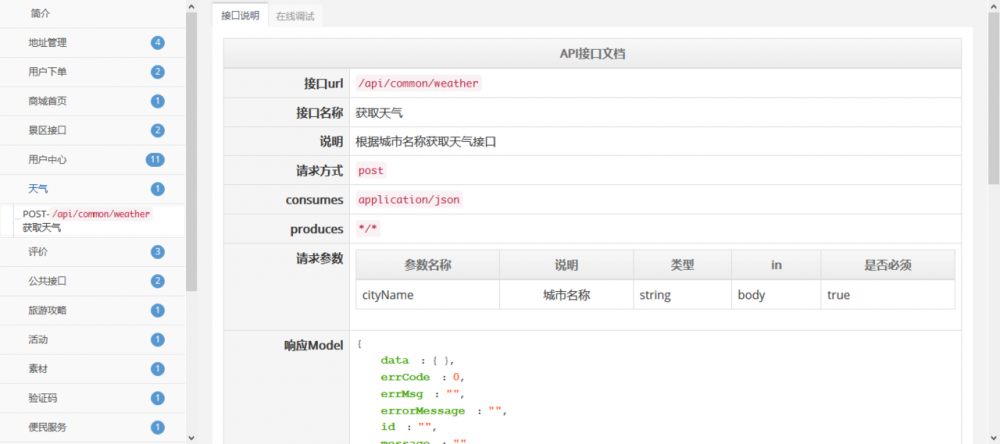This screenshot has height=444, width=1000.
Task: Expand the 地址管理 group
Action: [x=92, y=43]
